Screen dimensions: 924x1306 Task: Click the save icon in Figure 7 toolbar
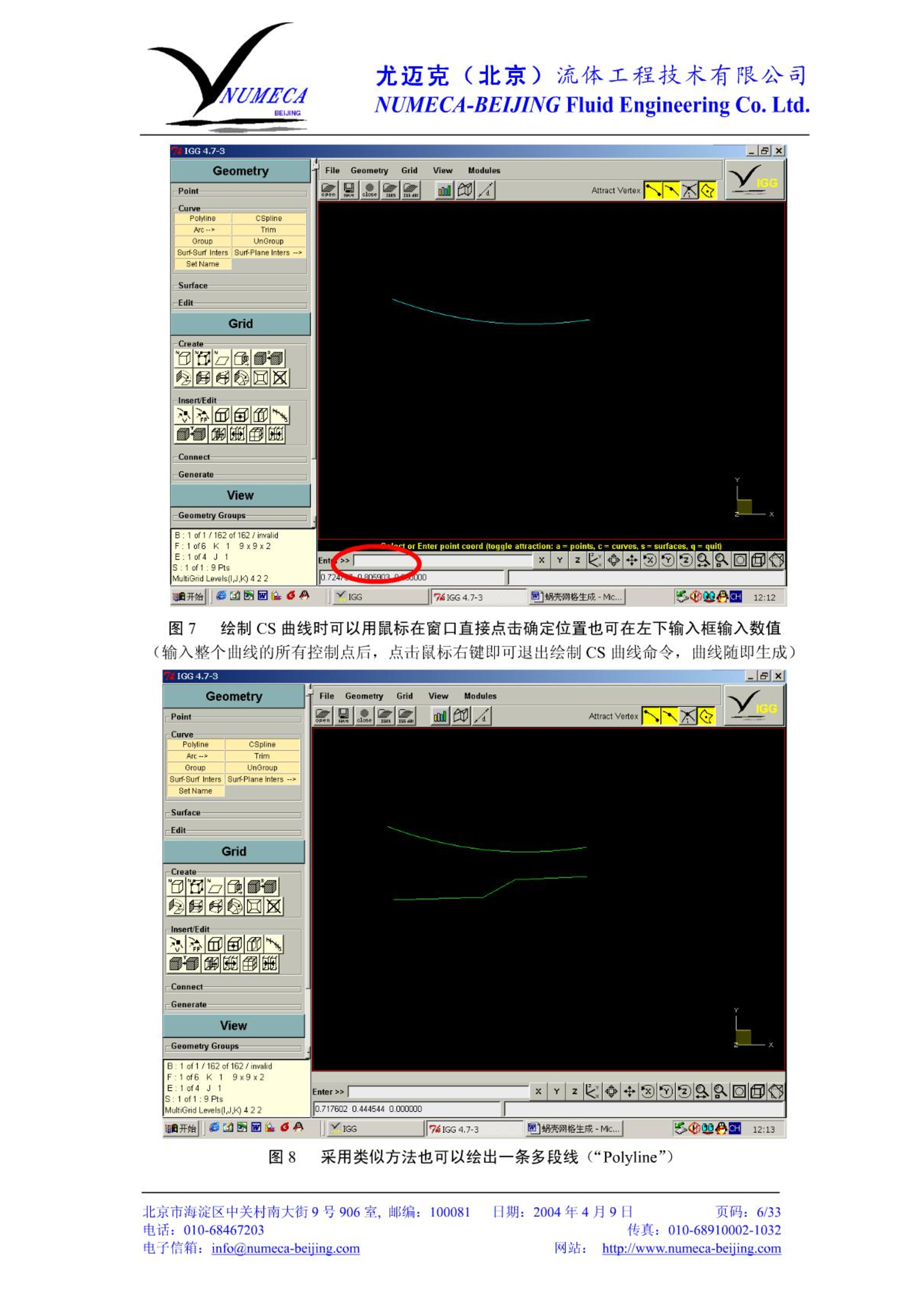(349, 190)
